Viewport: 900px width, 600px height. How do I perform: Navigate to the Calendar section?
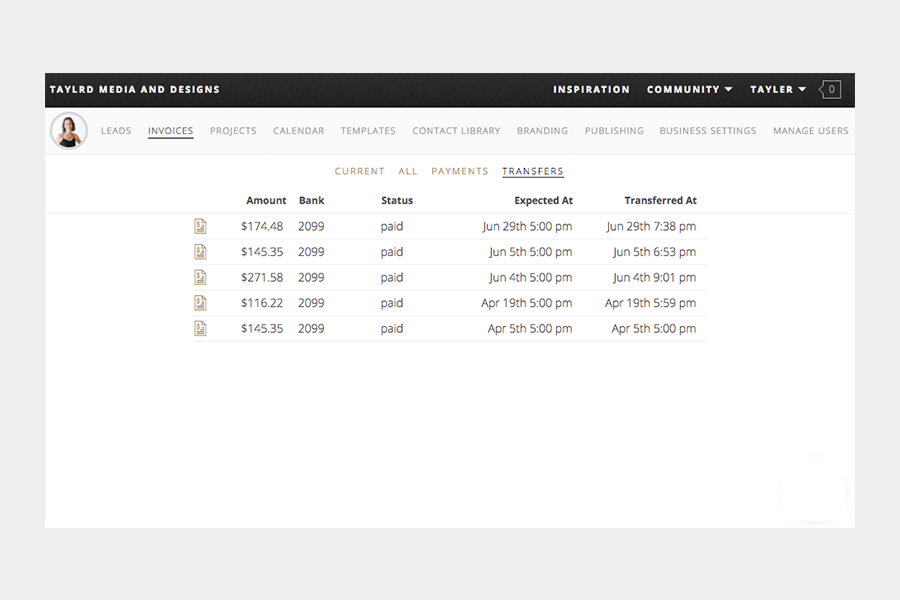298,131
